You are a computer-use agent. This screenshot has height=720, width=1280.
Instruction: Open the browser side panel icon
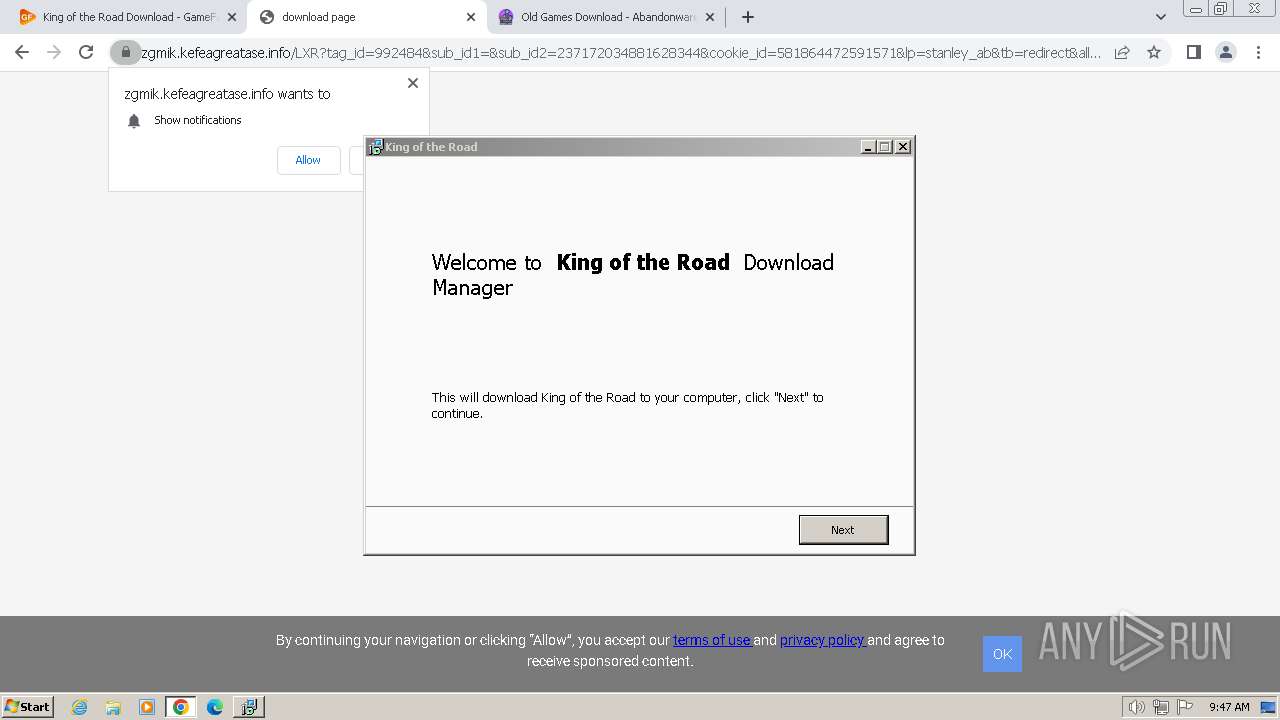tap(1193, 52)
